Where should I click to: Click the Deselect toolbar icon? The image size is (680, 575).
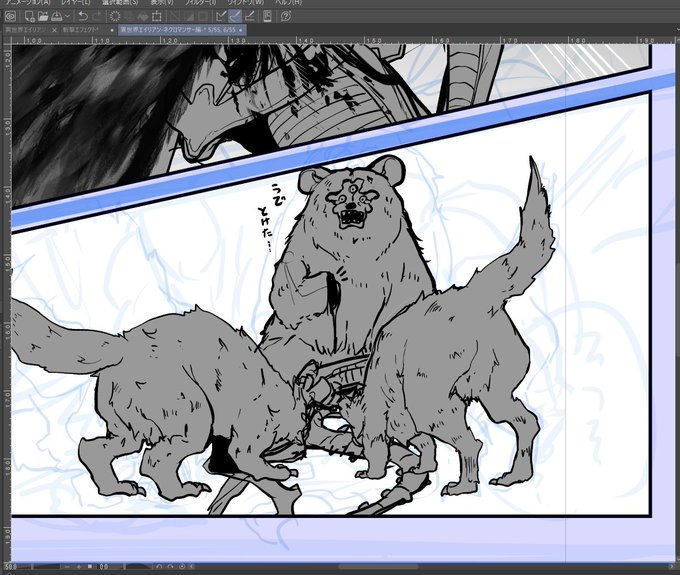[175, 16]
